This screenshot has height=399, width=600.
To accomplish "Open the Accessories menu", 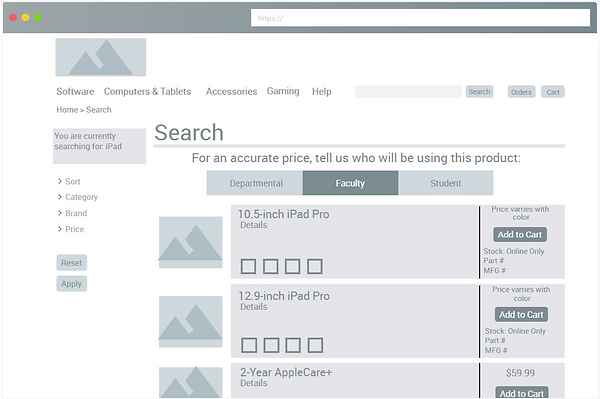I will click(231, 91).
